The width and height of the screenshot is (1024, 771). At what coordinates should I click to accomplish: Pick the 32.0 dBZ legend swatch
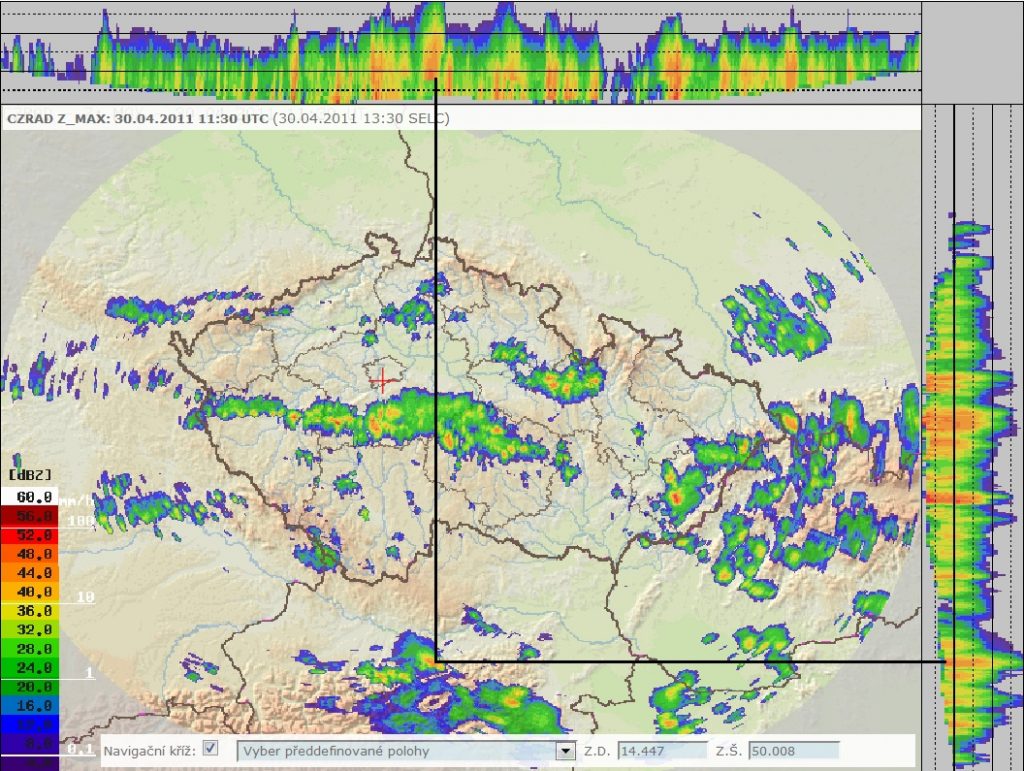pyautogui.click(x=29, y=629)
